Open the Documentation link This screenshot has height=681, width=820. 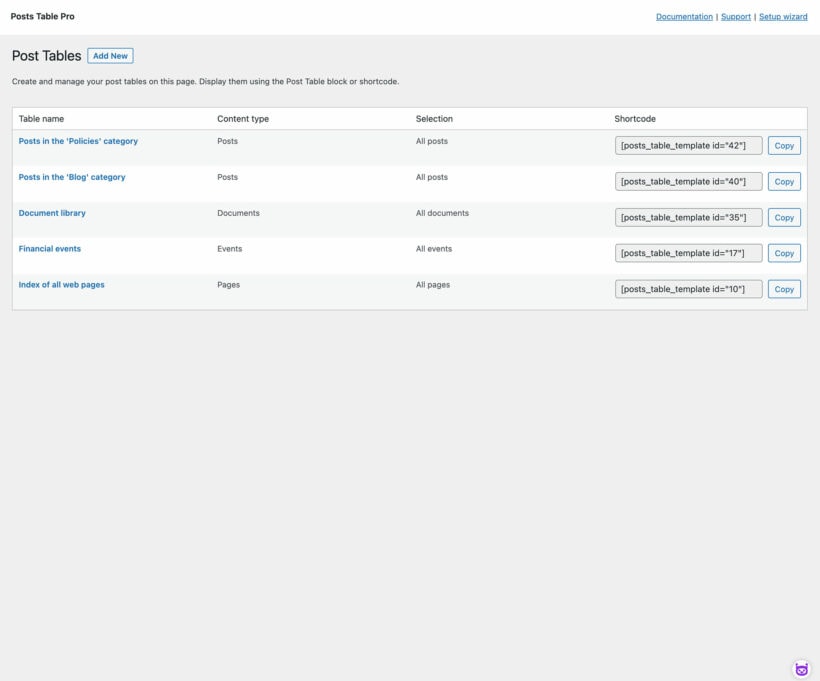(x=683, y=16)
